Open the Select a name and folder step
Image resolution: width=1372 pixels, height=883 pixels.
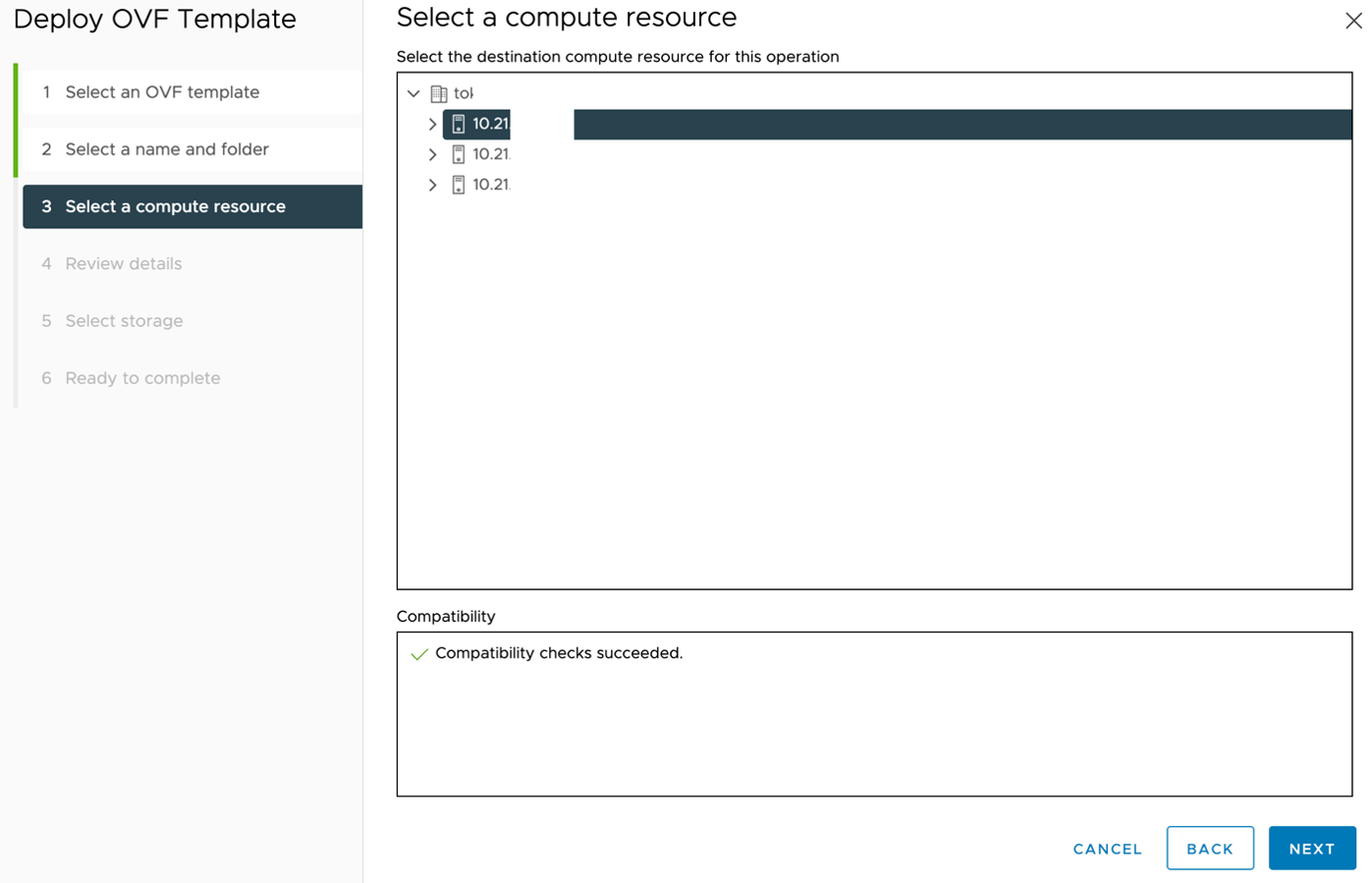click(x=166, y=148)
